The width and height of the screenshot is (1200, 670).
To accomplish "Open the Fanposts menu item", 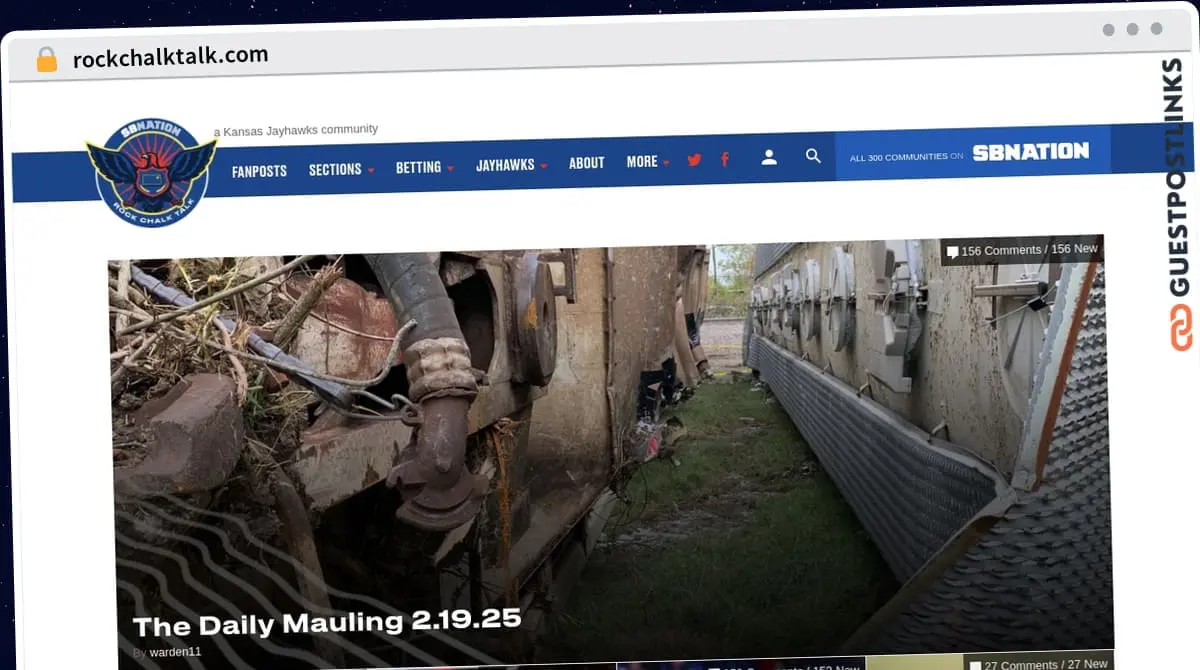I will (259, 171).
